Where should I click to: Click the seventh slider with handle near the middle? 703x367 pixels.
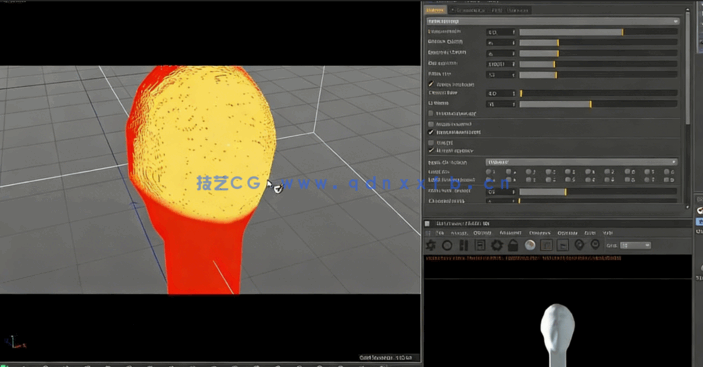598,104
